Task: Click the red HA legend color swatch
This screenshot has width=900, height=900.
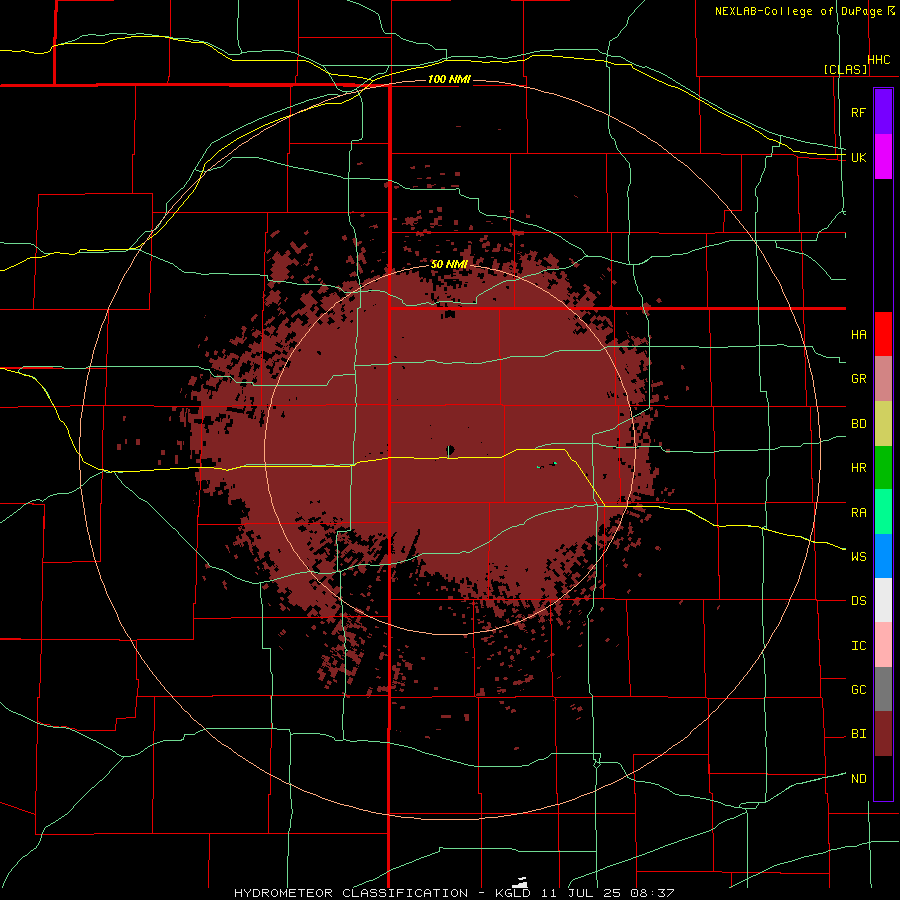Action: pyautogui.click(x=883, y=334)
